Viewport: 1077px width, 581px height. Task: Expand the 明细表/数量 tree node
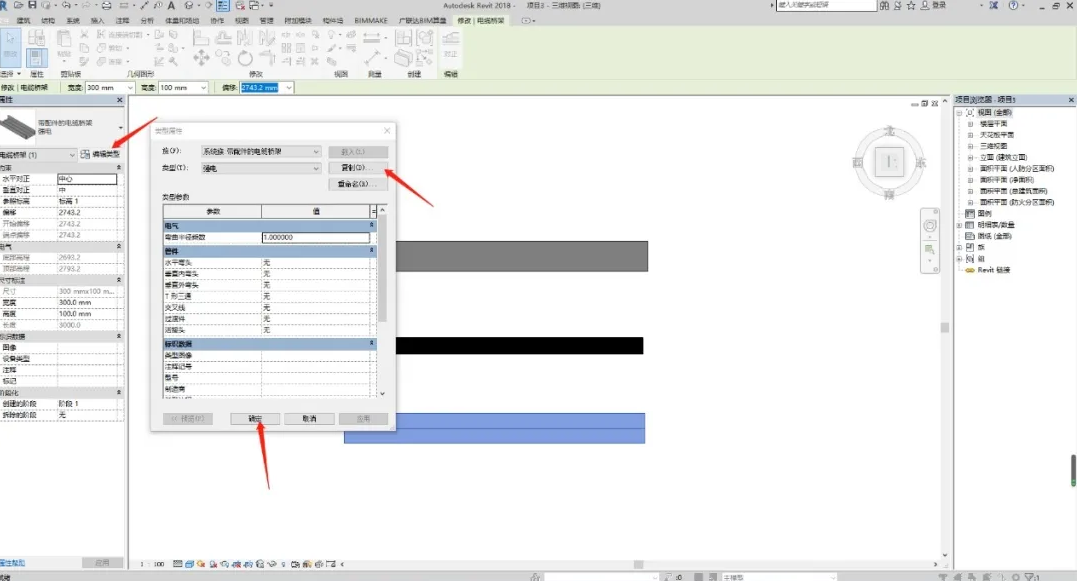click(960, 225)
